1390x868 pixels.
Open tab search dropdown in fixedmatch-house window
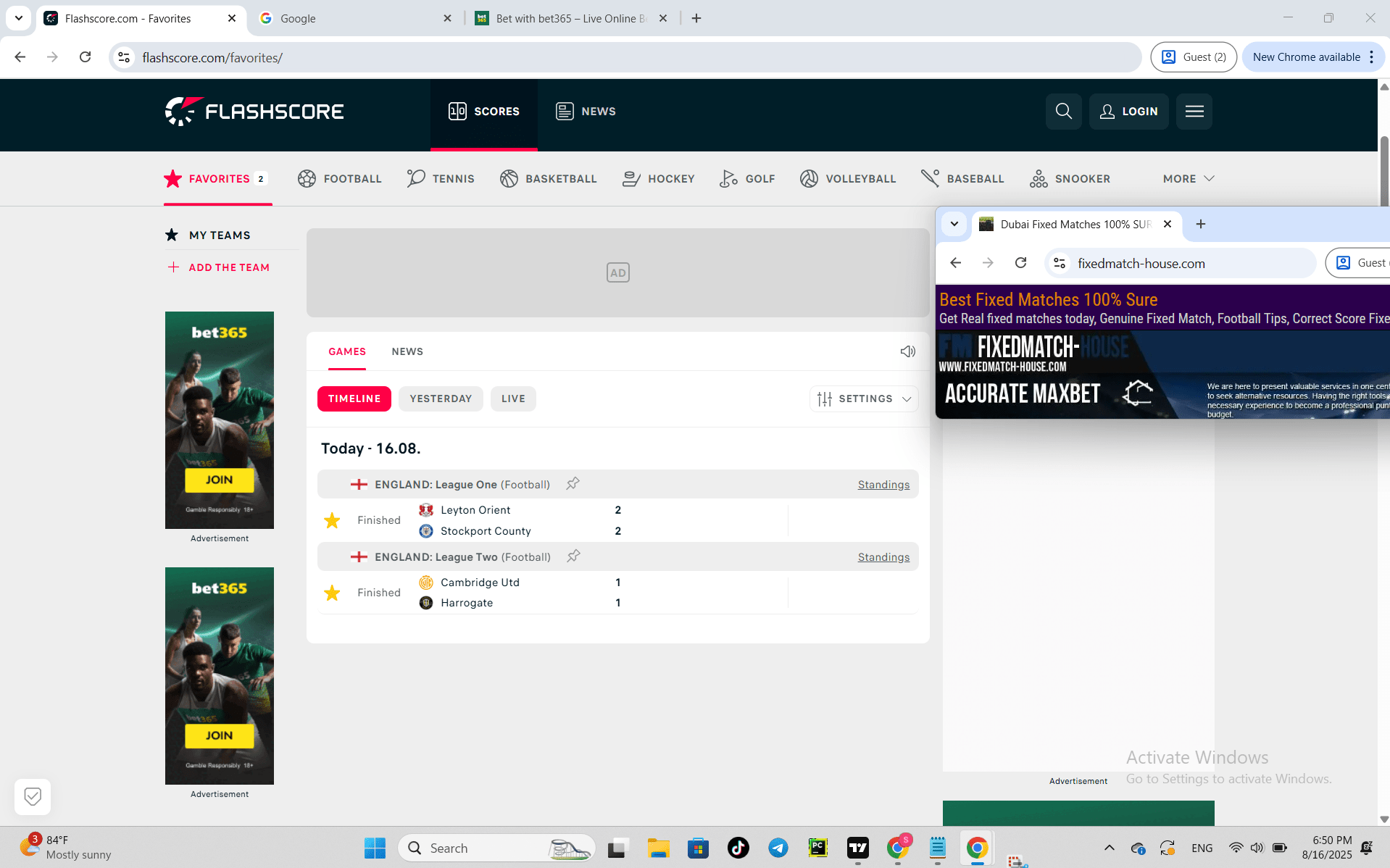(x=954, y=224)
